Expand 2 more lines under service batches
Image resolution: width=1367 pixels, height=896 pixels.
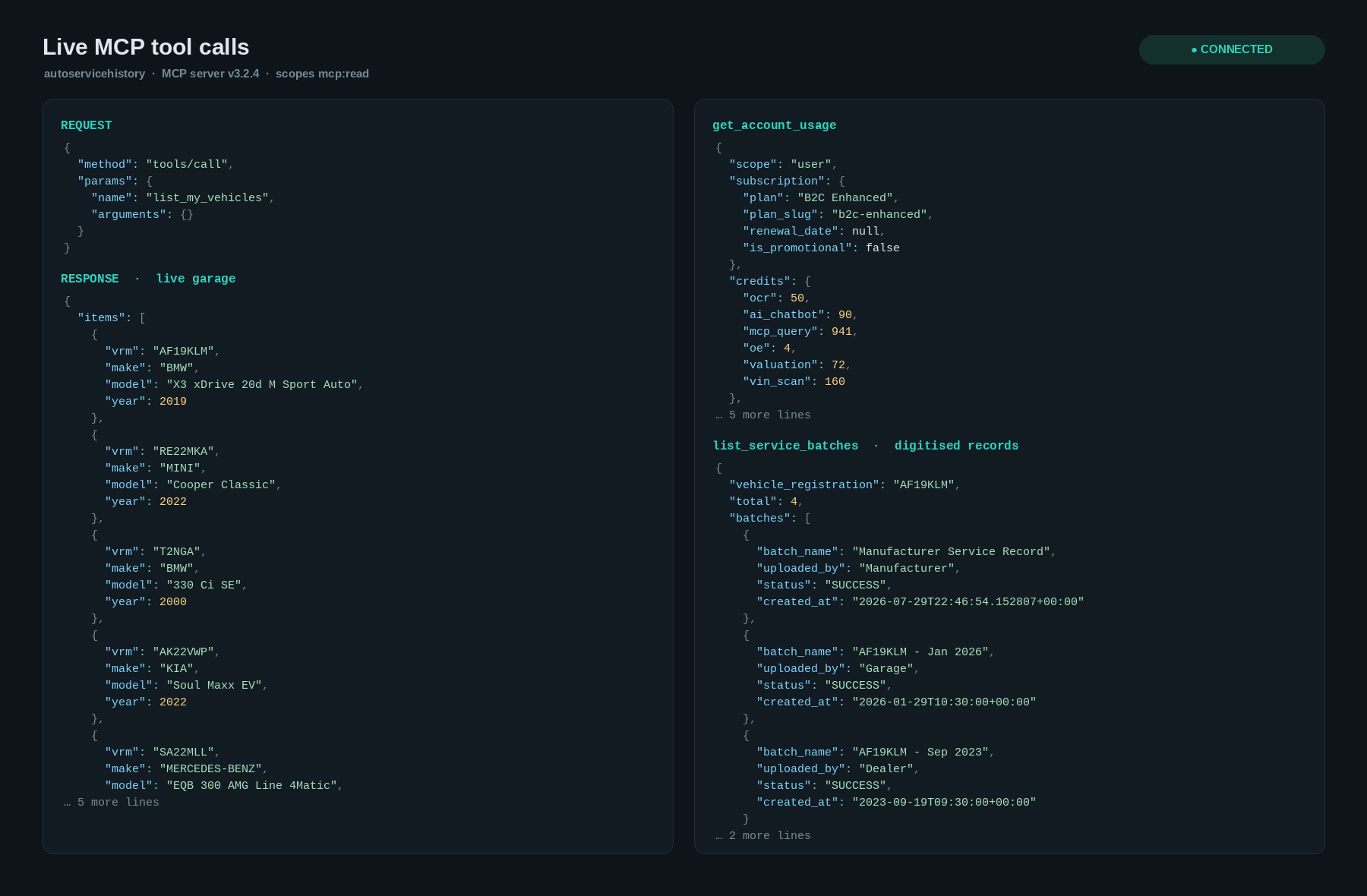tap(763, 836)
